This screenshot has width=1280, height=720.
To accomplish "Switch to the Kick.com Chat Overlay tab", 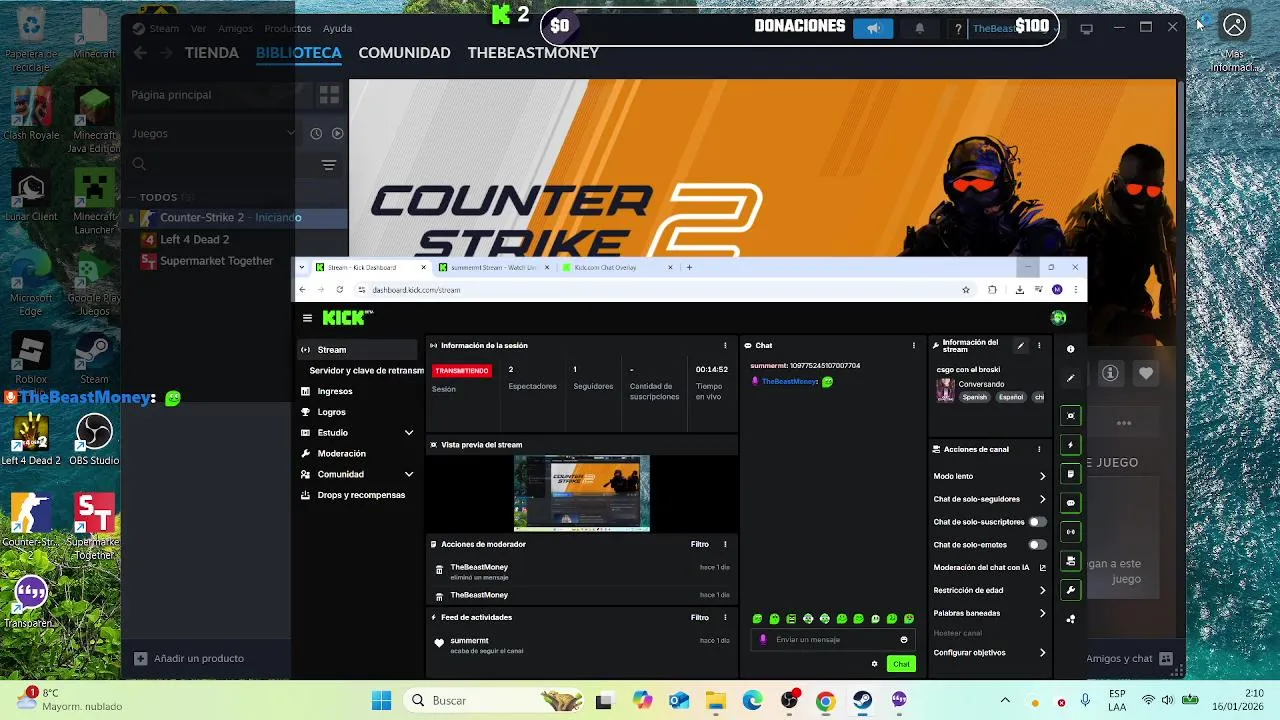I will pyautogui.click(x=618, y=268).
